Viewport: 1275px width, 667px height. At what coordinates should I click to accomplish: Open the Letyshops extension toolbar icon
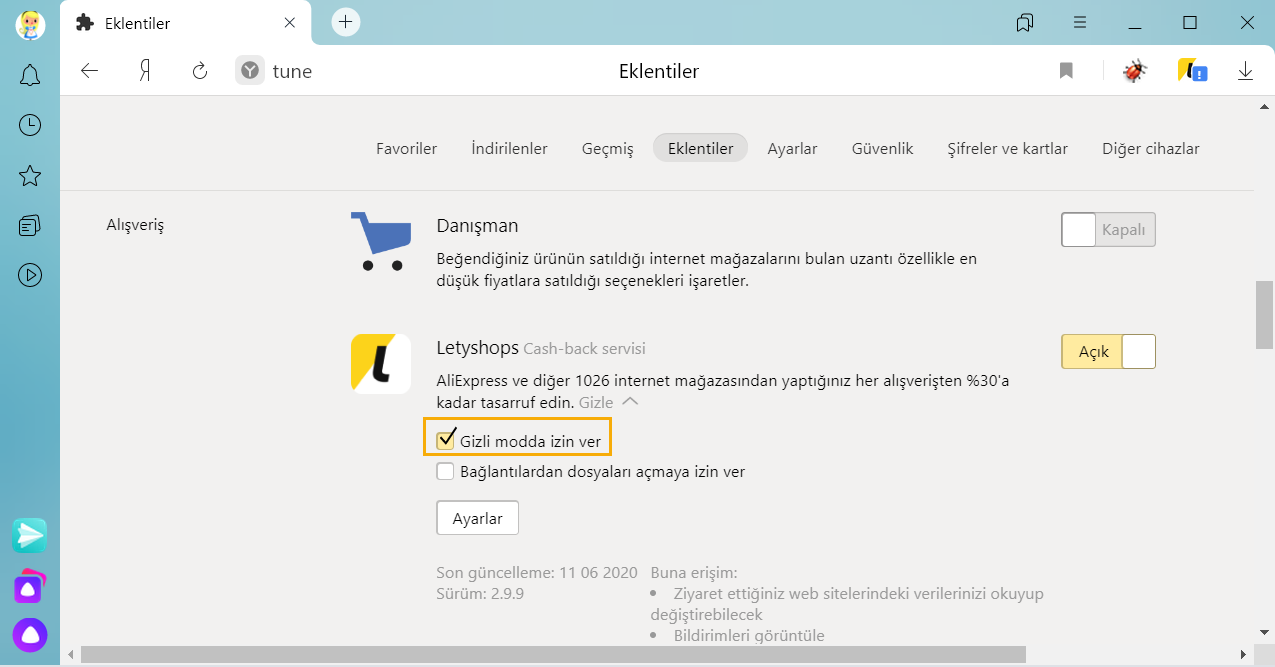click(x=1192, y=70)
